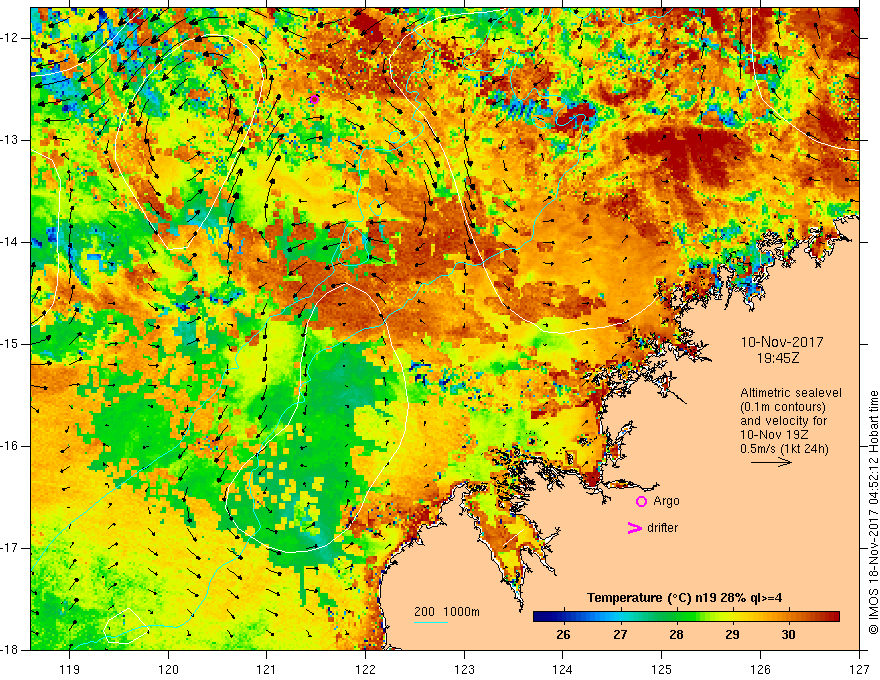Click the "Temperature (°C) n19 28% ql>=4" title
880x680 pixels.
click(x=685, y=598)
